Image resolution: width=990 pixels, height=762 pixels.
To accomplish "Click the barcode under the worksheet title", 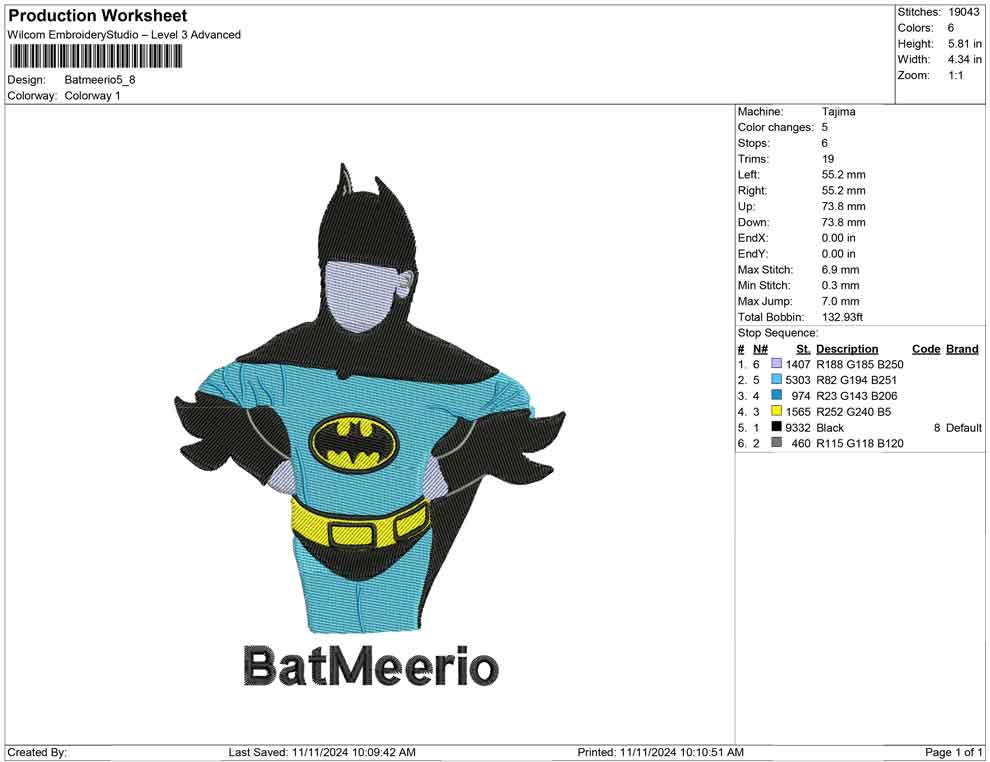I will coord(95,57).
